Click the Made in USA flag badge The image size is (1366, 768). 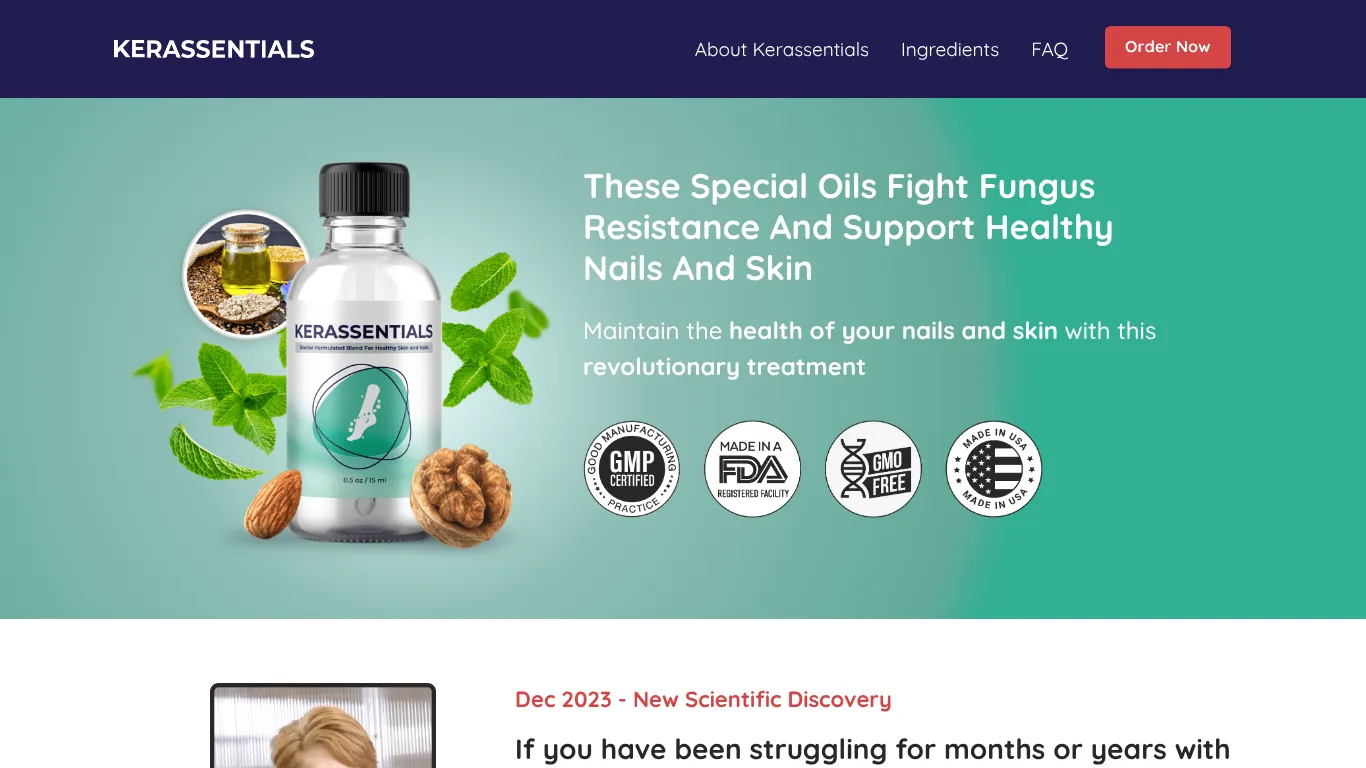coord(994,469)
